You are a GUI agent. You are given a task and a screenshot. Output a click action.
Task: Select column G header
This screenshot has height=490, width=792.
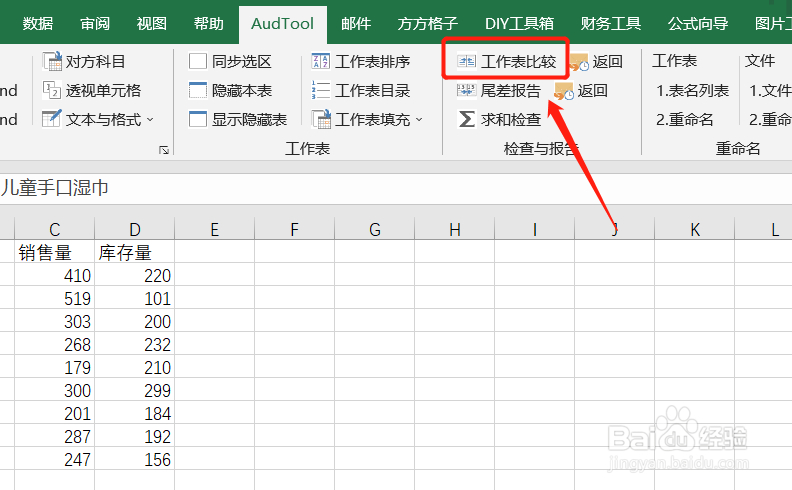[374, 229]
